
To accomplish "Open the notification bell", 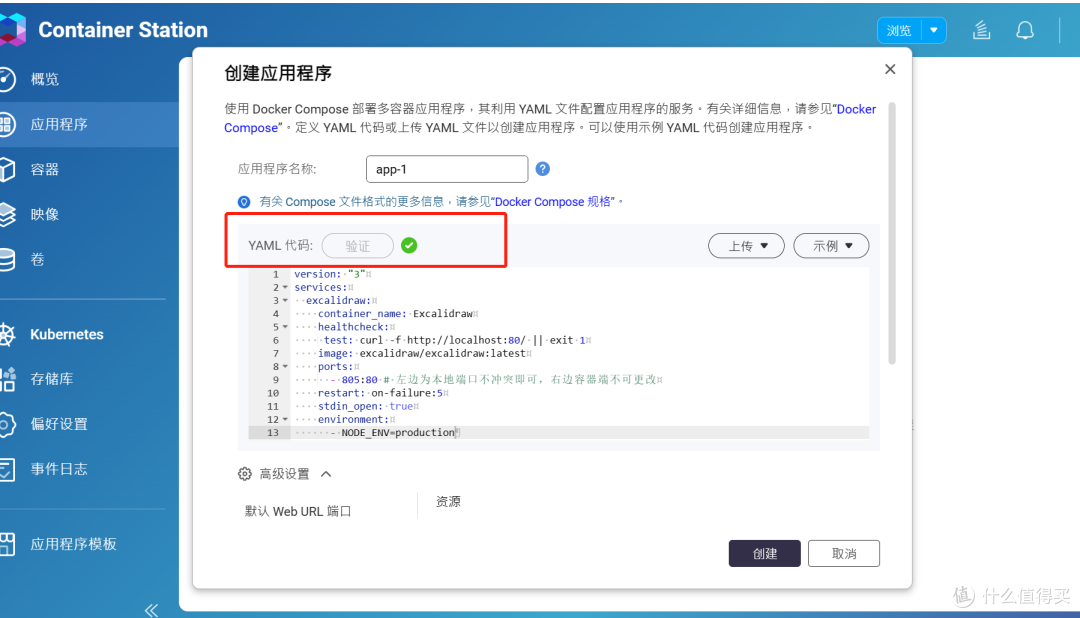I will click(x=1025, y=30).
